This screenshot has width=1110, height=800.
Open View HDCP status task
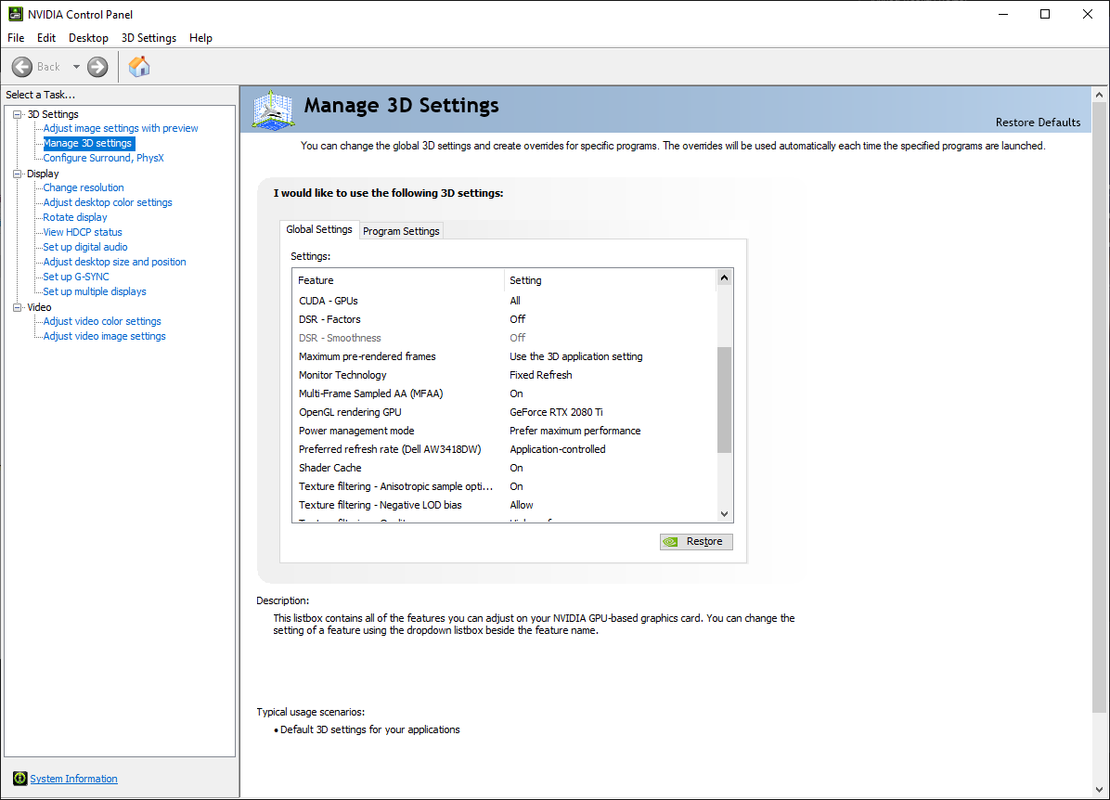pos(82,232)
